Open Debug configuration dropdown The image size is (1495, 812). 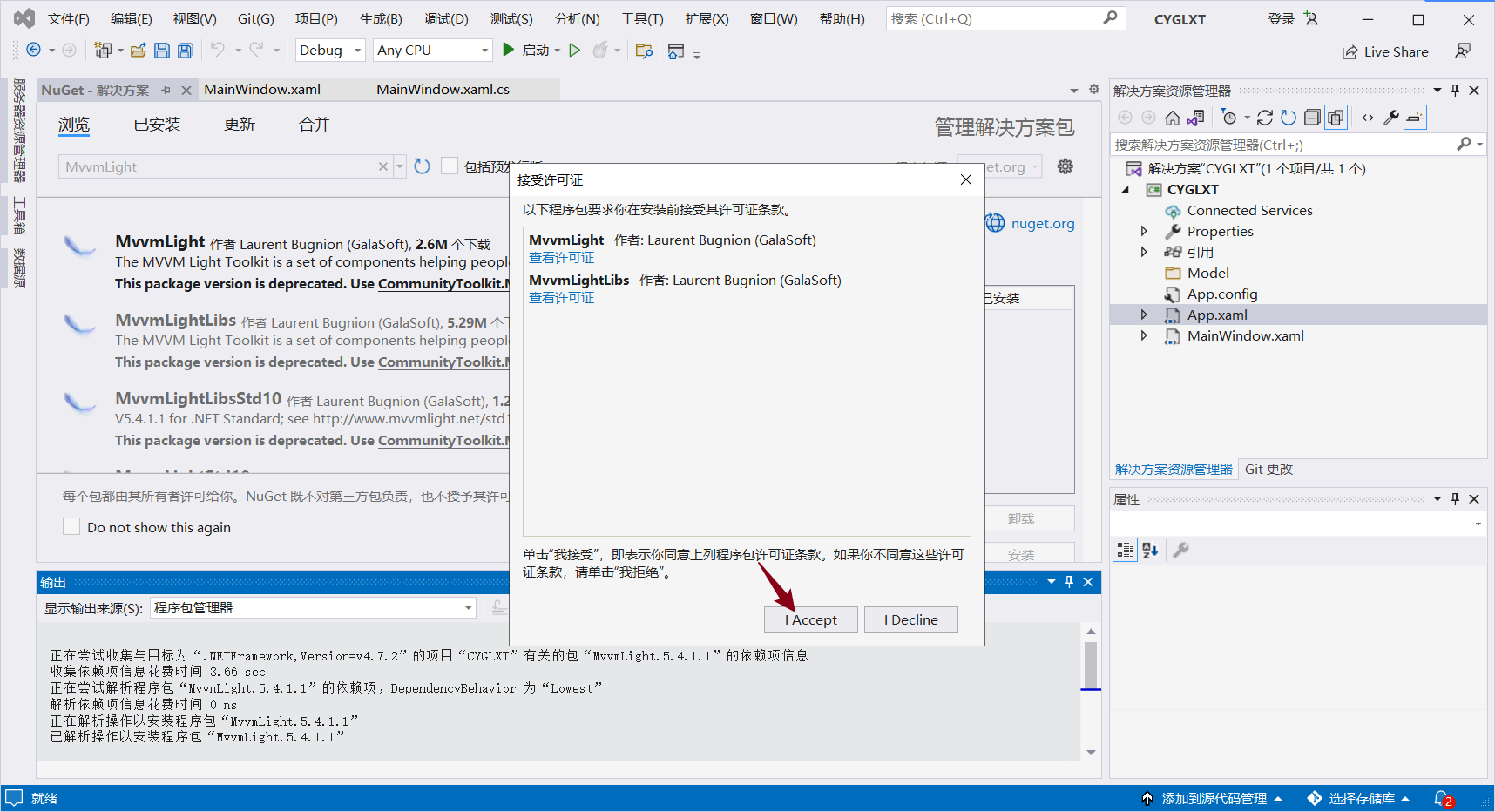click(331, 51)
